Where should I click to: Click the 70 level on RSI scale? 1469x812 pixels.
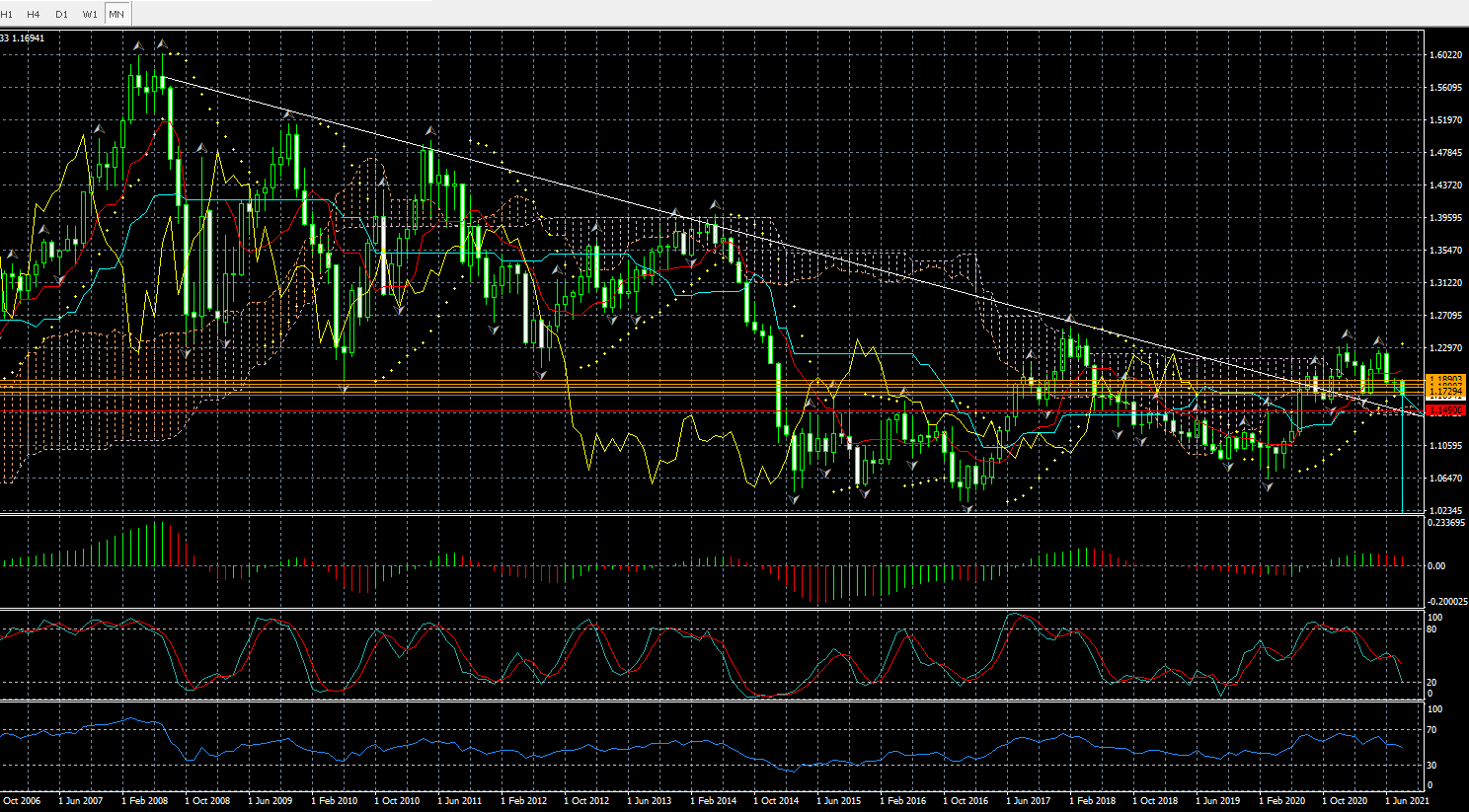point(1433,731)
